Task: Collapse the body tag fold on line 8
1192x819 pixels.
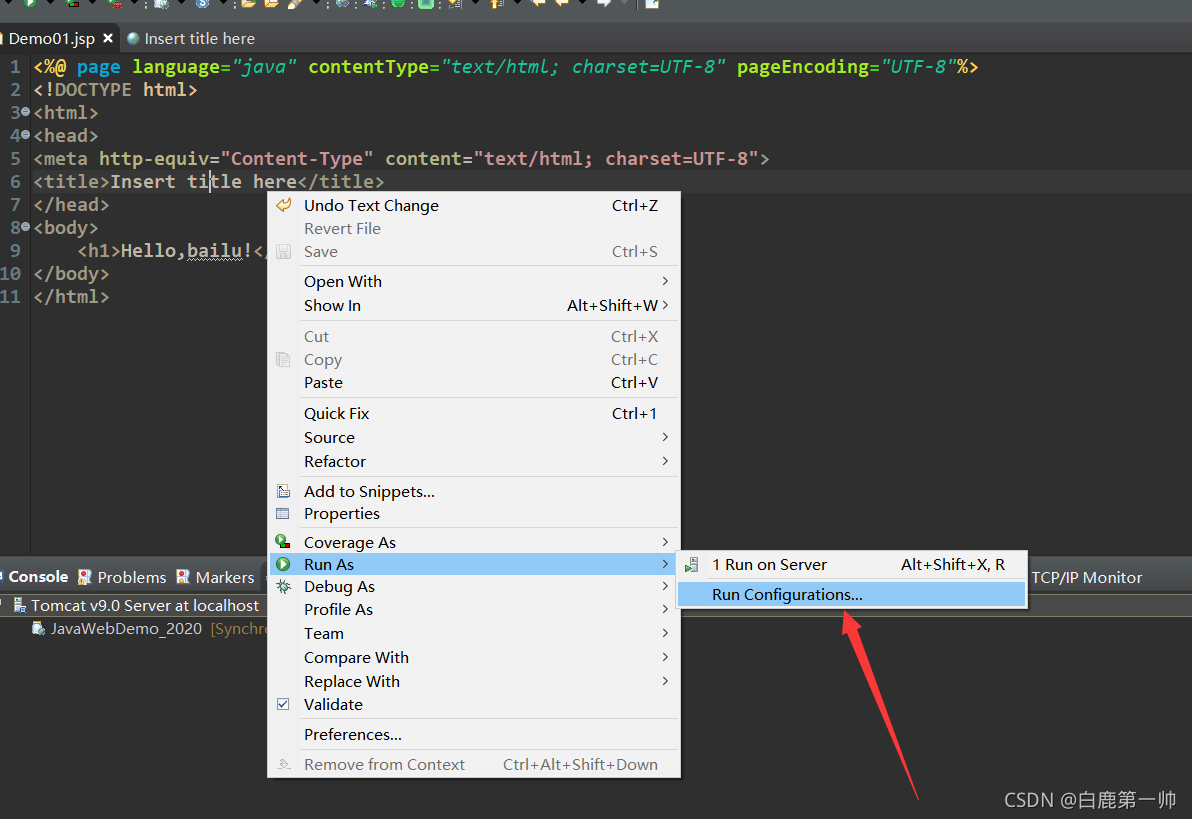Action: (25, 227)
